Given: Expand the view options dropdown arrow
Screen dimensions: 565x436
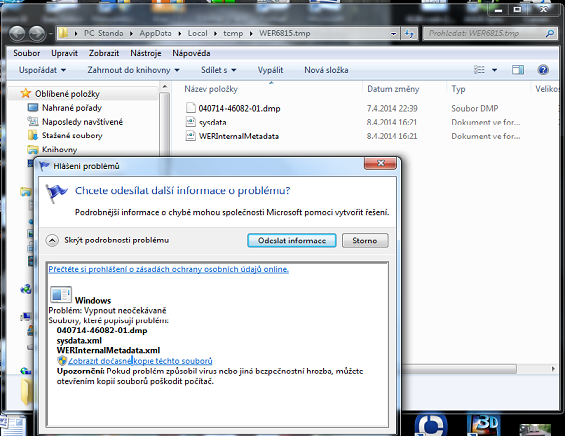Looking at the screenshot, I should click(494, 70).
